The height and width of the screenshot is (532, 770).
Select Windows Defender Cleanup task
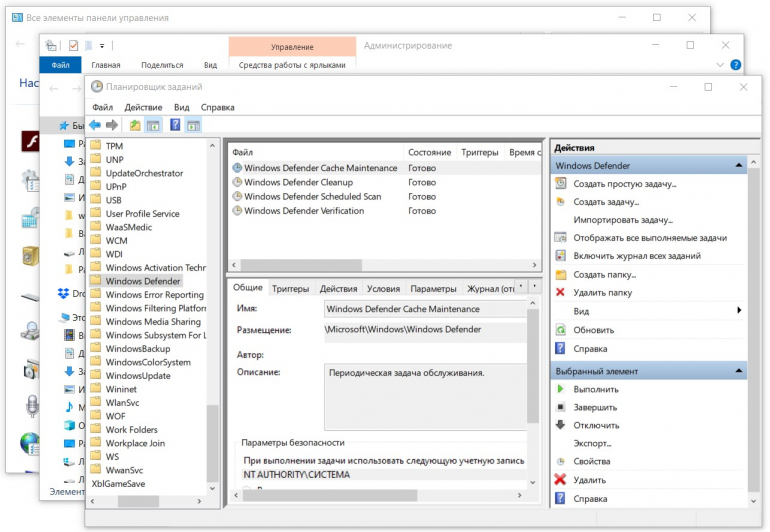tap(299, 182)
